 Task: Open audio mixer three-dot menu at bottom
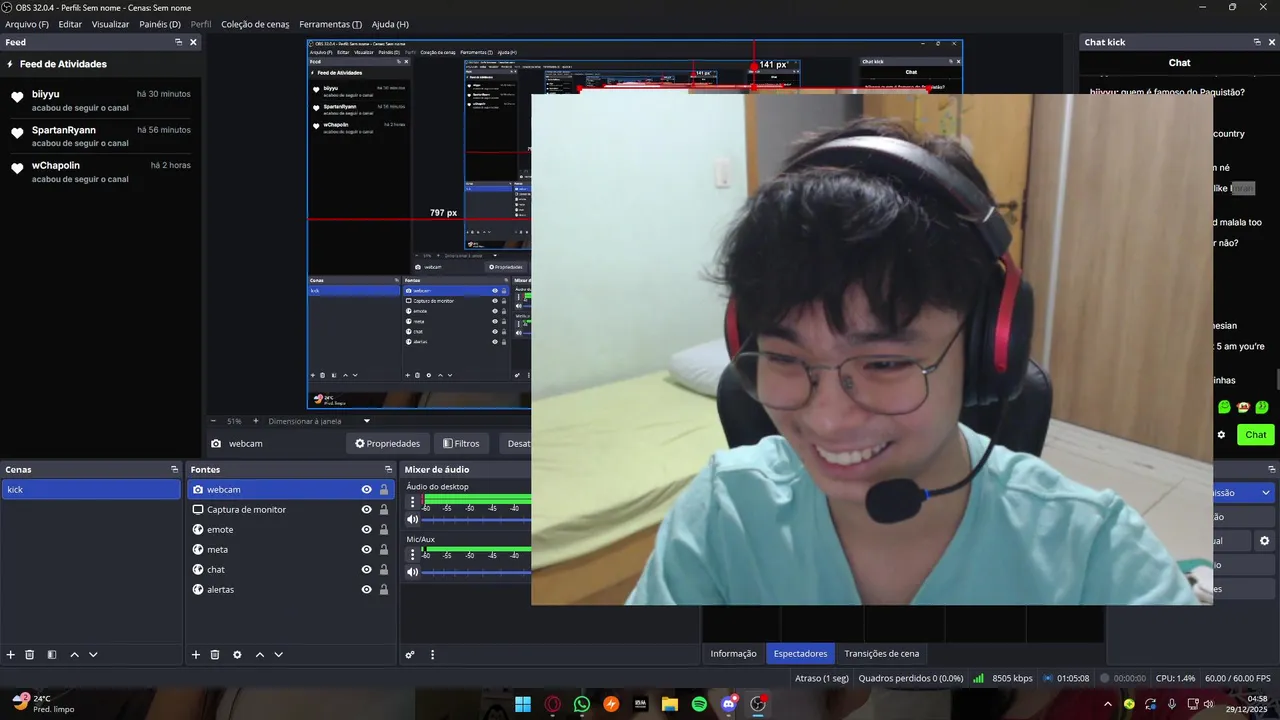click(x=433, y=655)
